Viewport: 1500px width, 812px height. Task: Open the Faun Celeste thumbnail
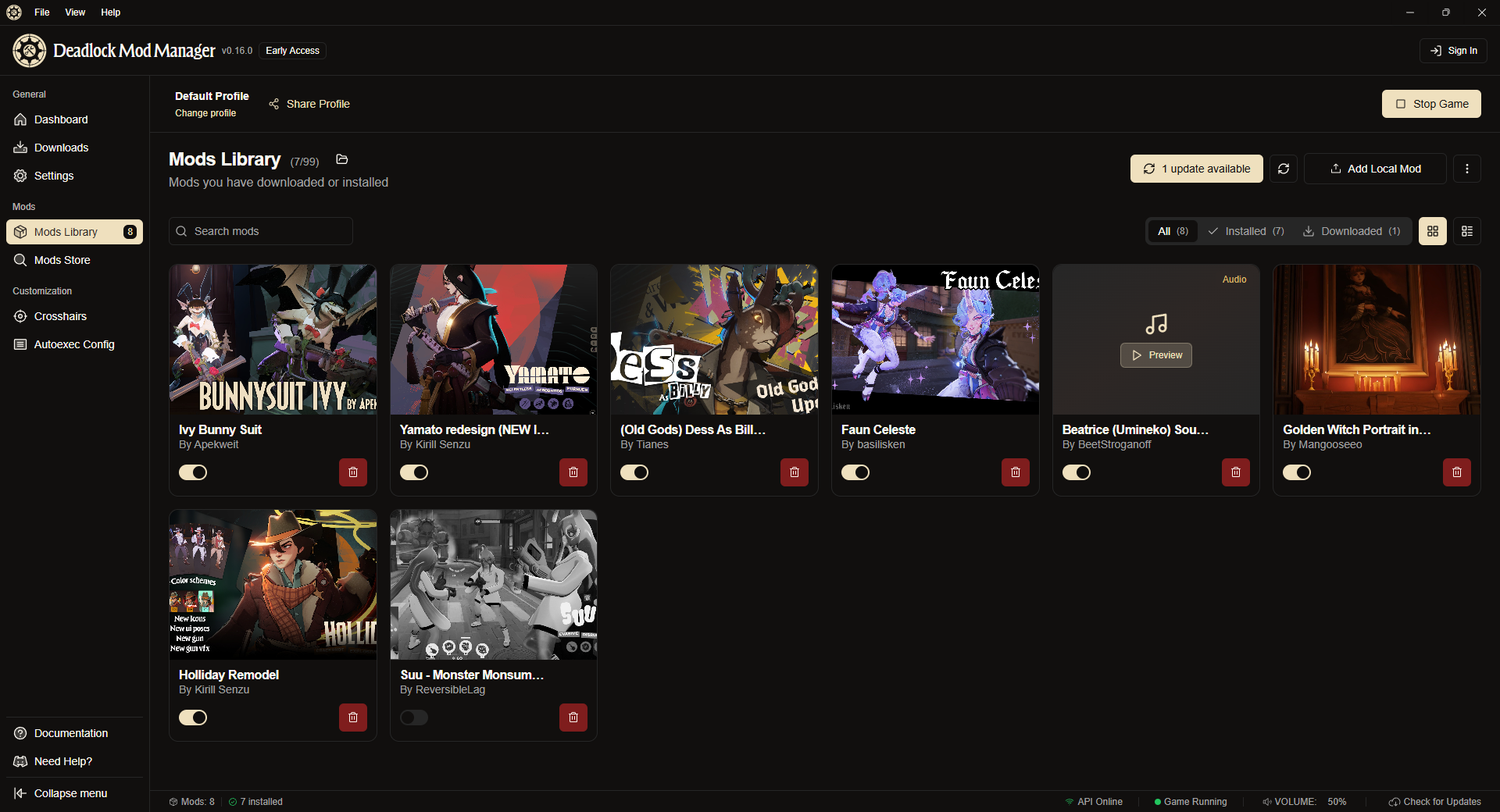(x=935, y=340)
